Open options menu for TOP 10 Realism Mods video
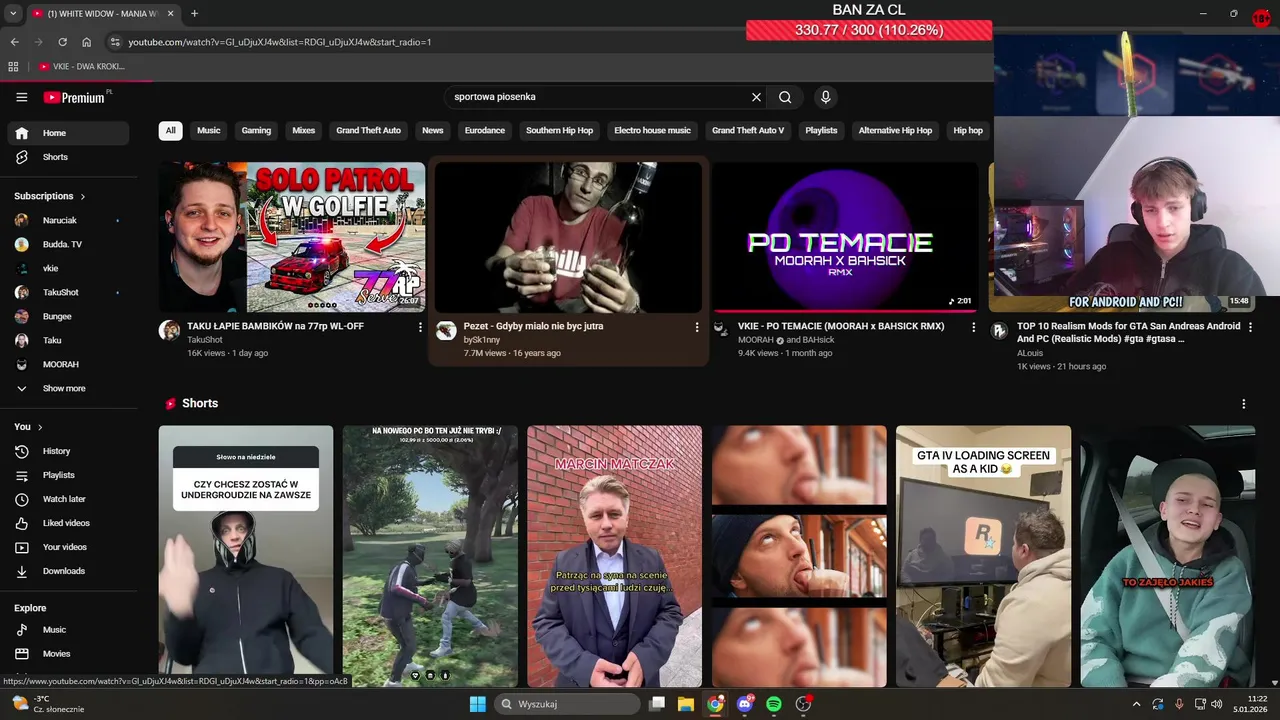The height and width of the screenshot is (720, 1280). (x=1250, y=327)
